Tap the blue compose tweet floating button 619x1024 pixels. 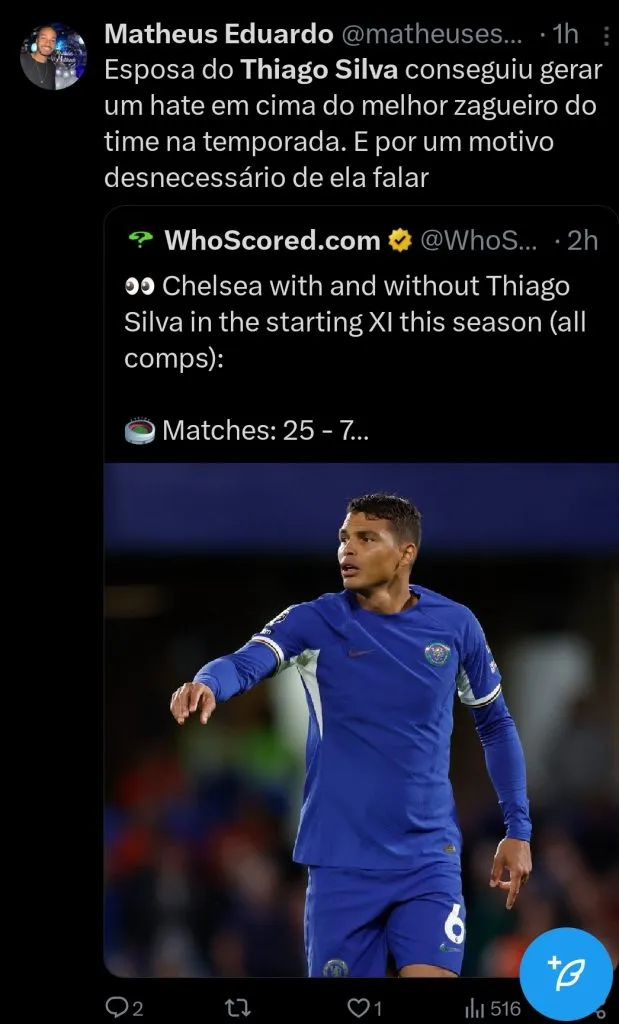point(566,974)
